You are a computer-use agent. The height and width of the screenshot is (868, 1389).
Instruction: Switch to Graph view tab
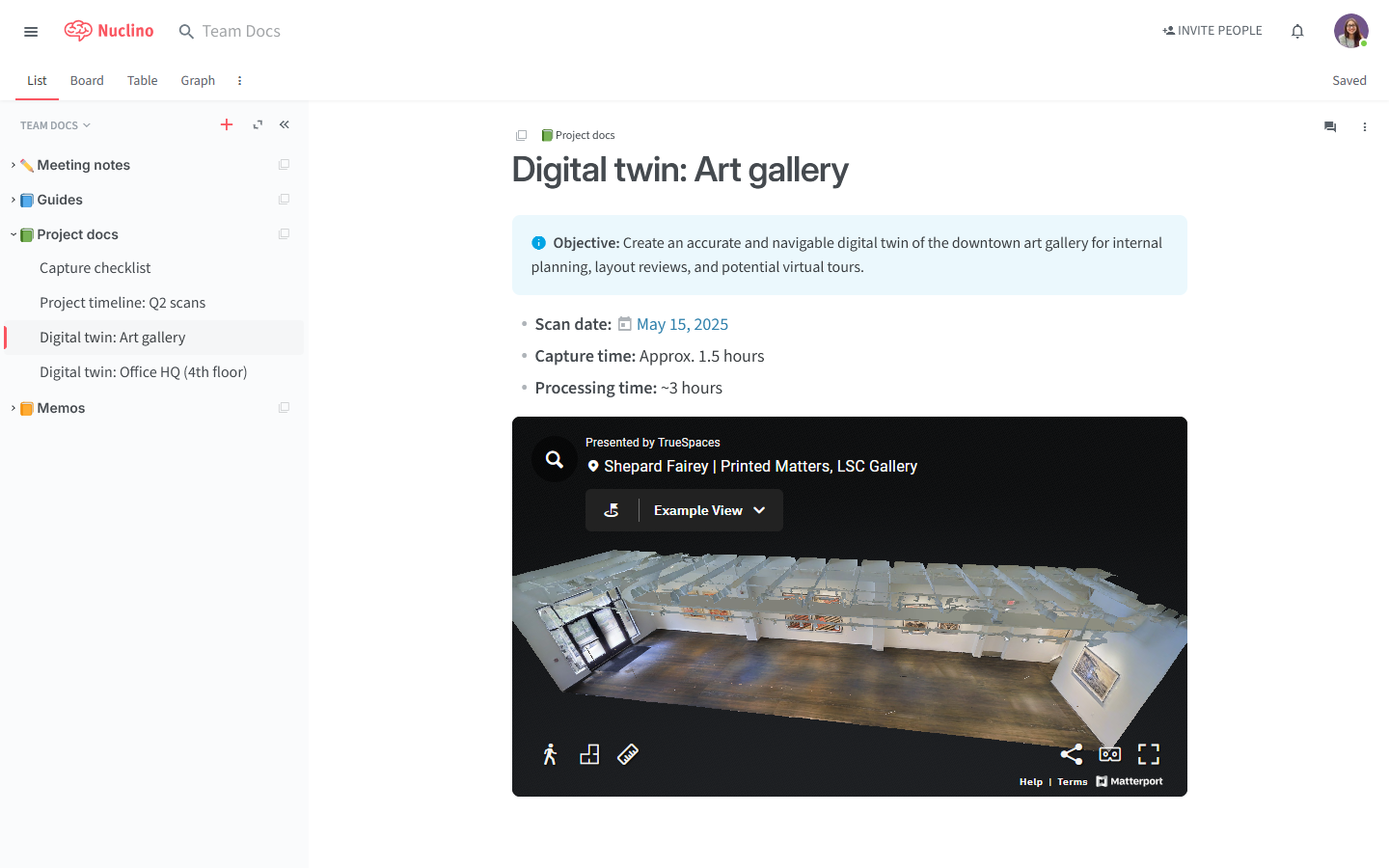pos(198,80)
